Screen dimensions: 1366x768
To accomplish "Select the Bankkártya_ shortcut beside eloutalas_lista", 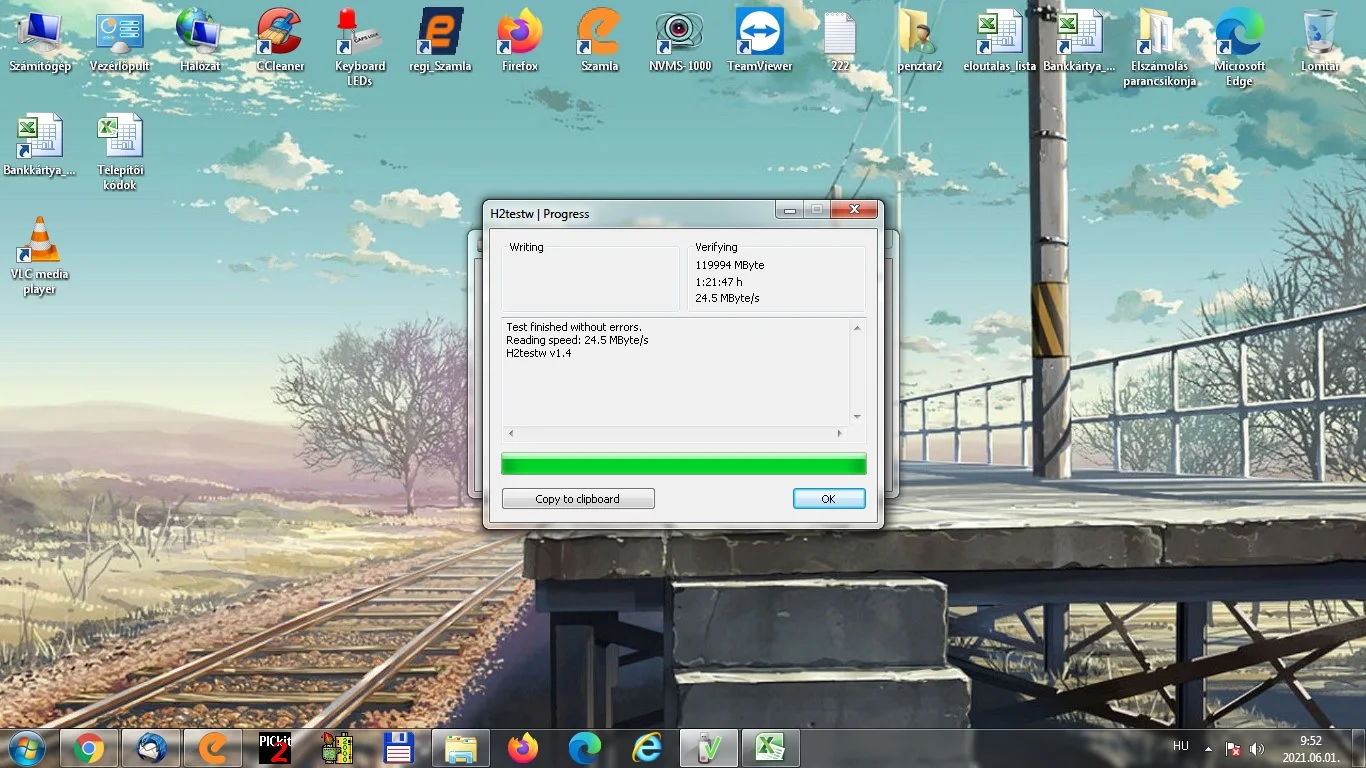I will (x=1080, y=41).
